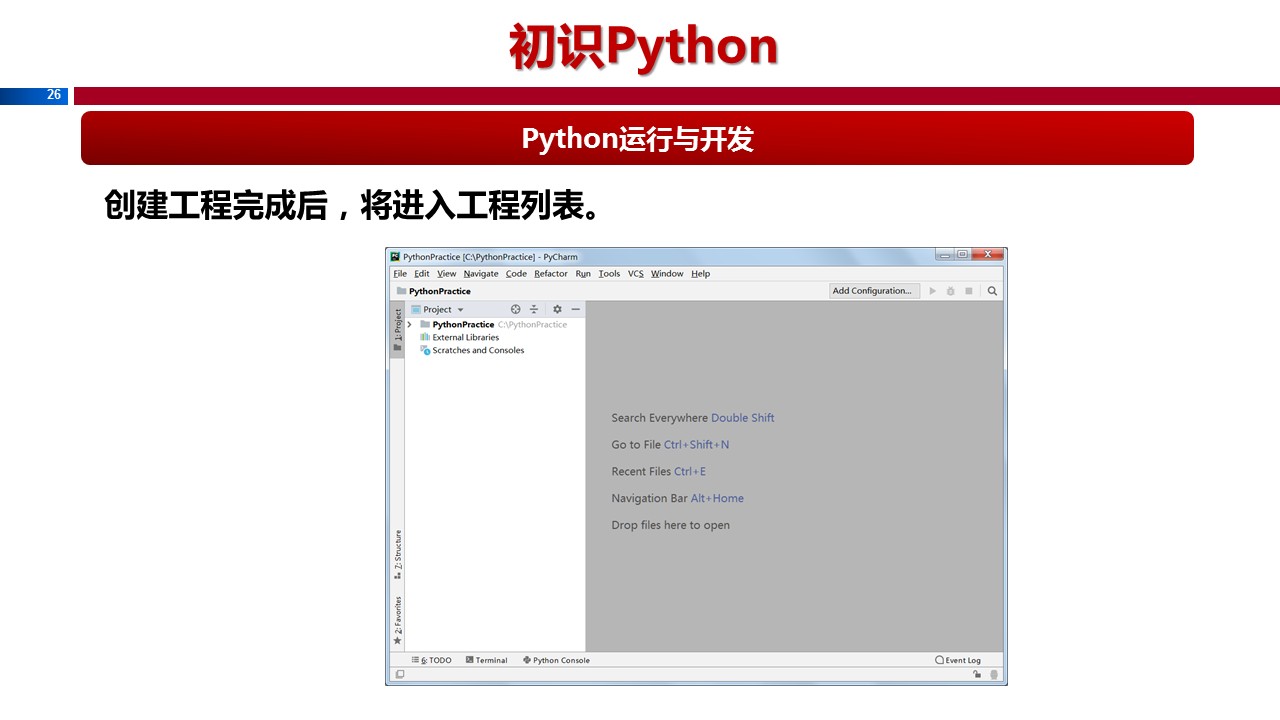The height and width of the screenshot is (720, 1280).
Task: Close the PyCharm window
Action: point(987,255)
